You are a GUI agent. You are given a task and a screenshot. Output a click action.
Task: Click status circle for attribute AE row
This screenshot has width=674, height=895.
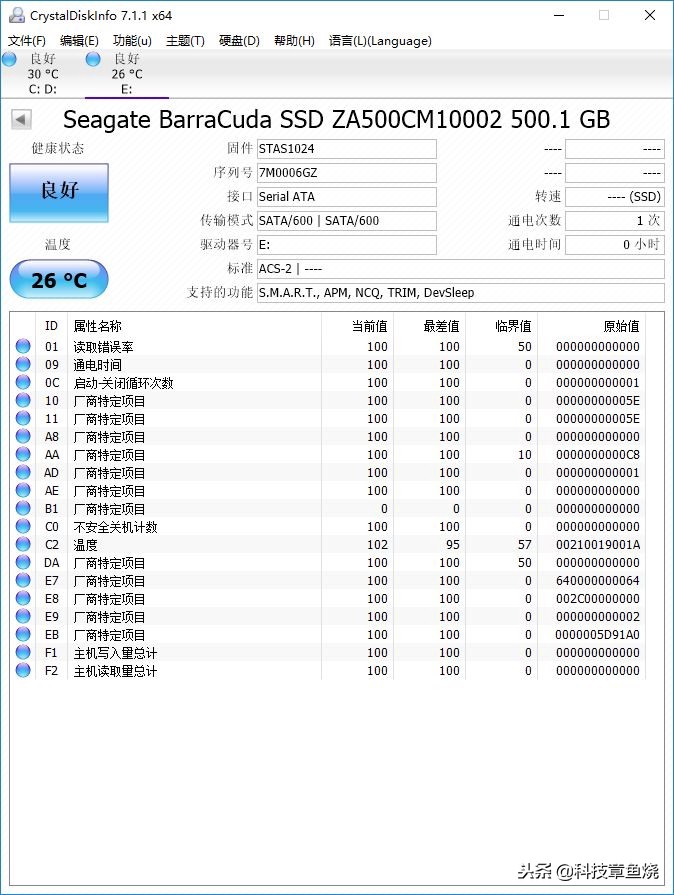pos(23,490)
